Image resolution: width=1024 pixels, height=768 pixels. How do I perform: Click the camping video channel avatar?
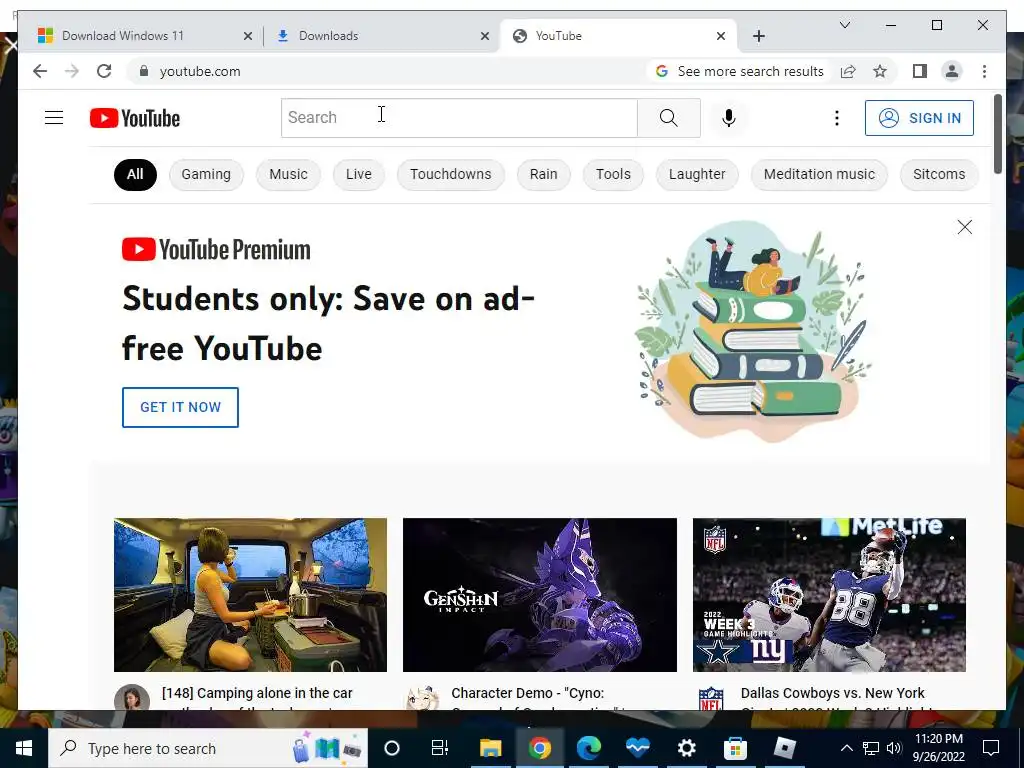tap(132, 697)
